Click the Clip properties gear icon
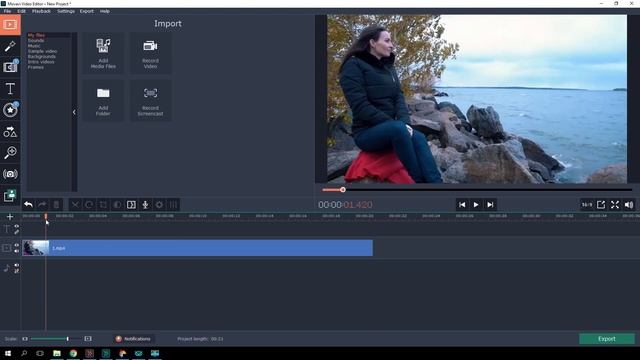 pyautogui.click(x=160, y=205)
